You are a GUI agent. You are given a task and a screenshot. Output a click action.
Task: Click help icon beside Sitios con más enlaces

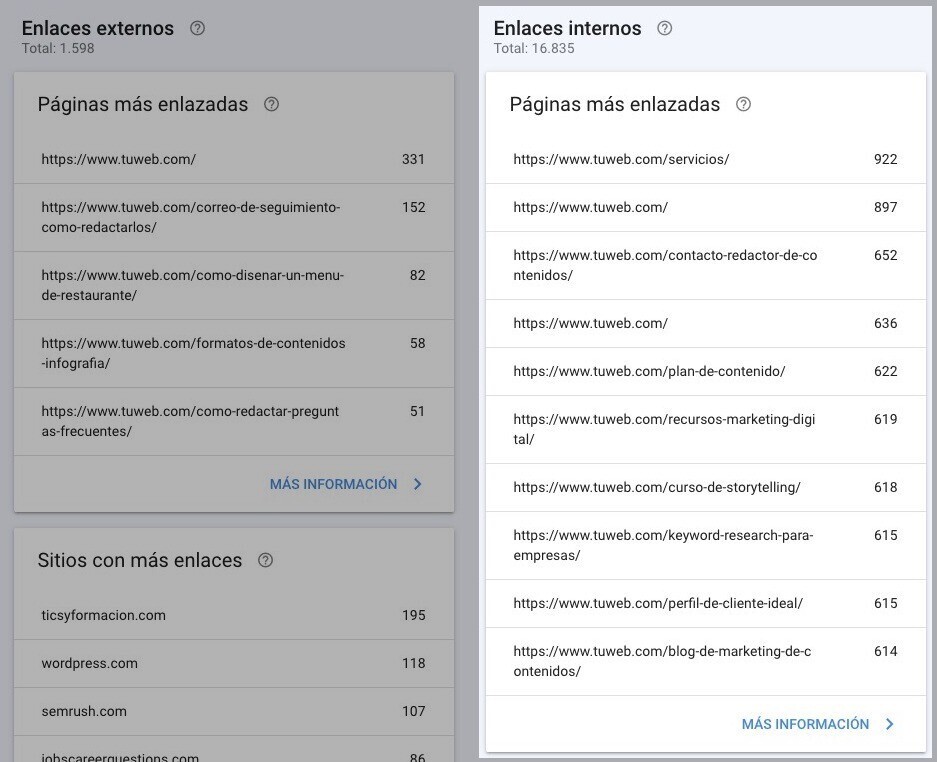265,560
